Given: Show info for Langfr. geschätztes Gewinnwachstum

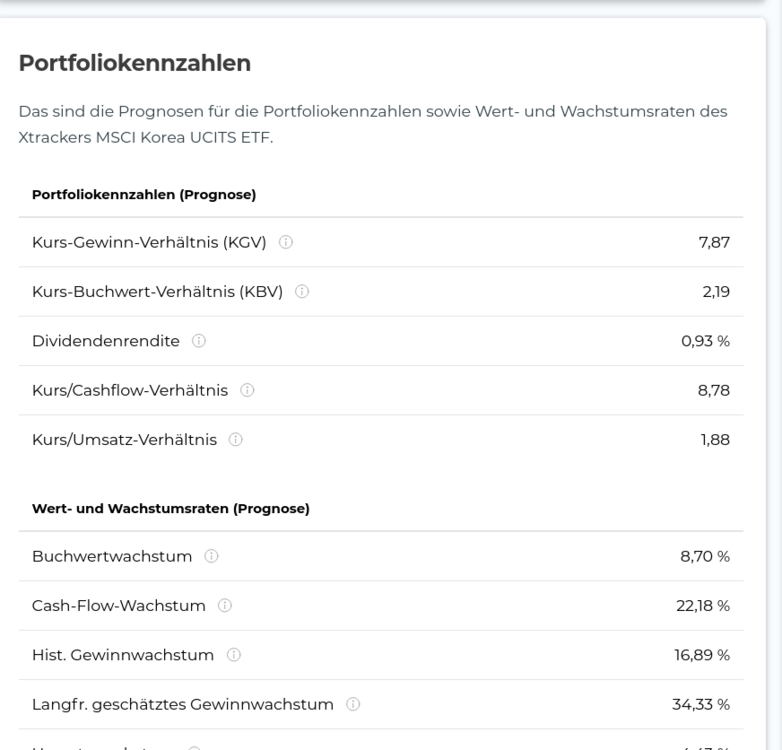Looking at the screenshot, I should (x=353, y=705).
